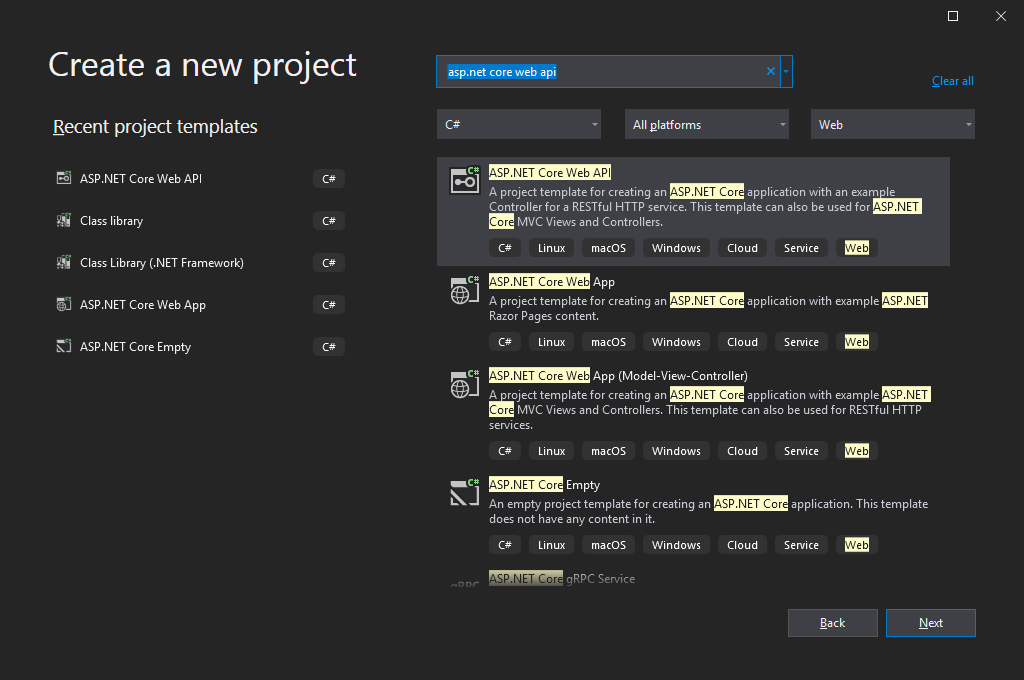Maximize the Create a new project window

(953, 16)
